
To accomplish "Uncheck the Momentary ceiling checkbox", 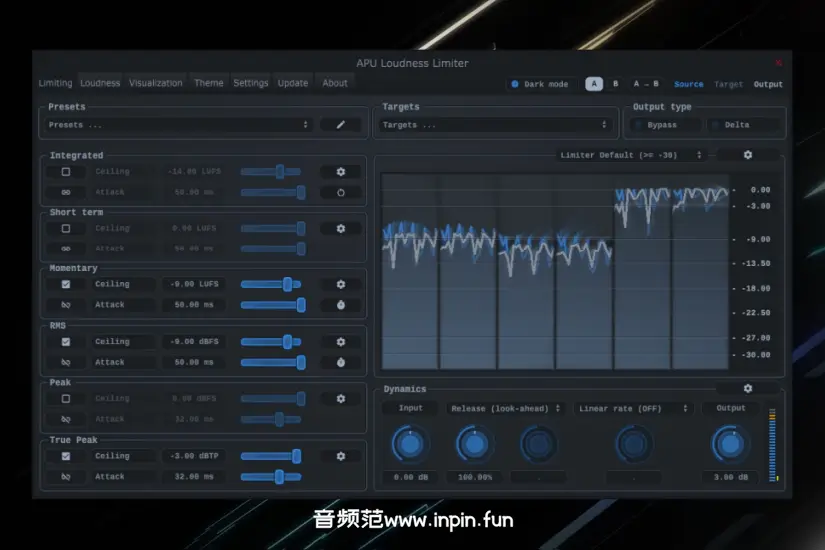I will pyautogui.click(x=66, y=284).
